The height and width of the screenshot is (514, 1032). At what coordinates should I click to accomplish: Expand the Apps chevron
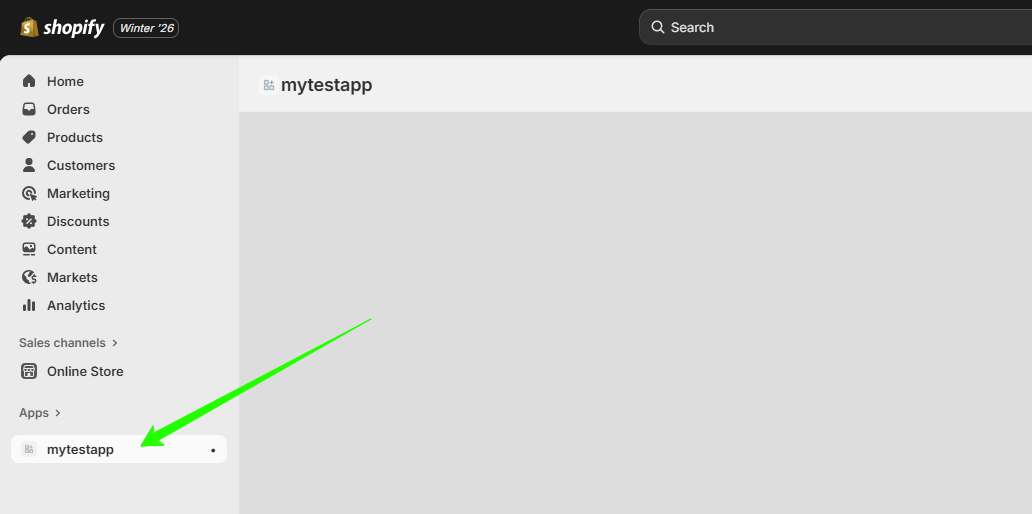point(58,413)
